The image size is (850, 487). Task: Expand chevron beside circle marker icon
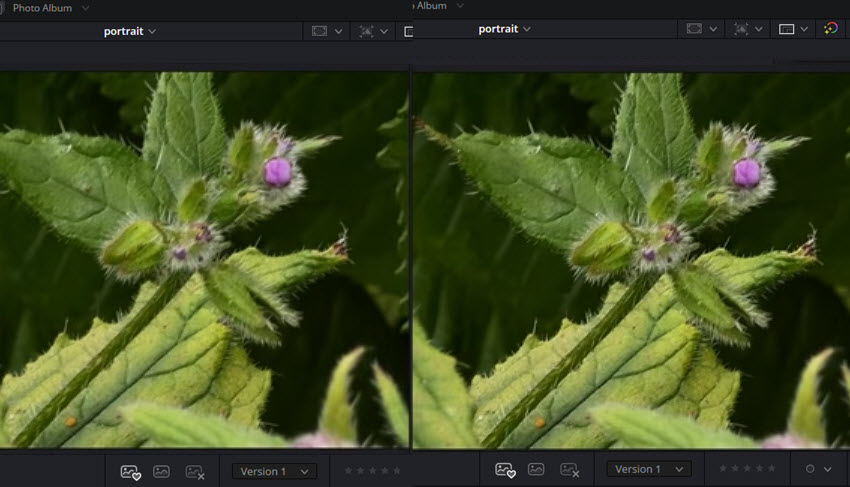pos(828,469)
